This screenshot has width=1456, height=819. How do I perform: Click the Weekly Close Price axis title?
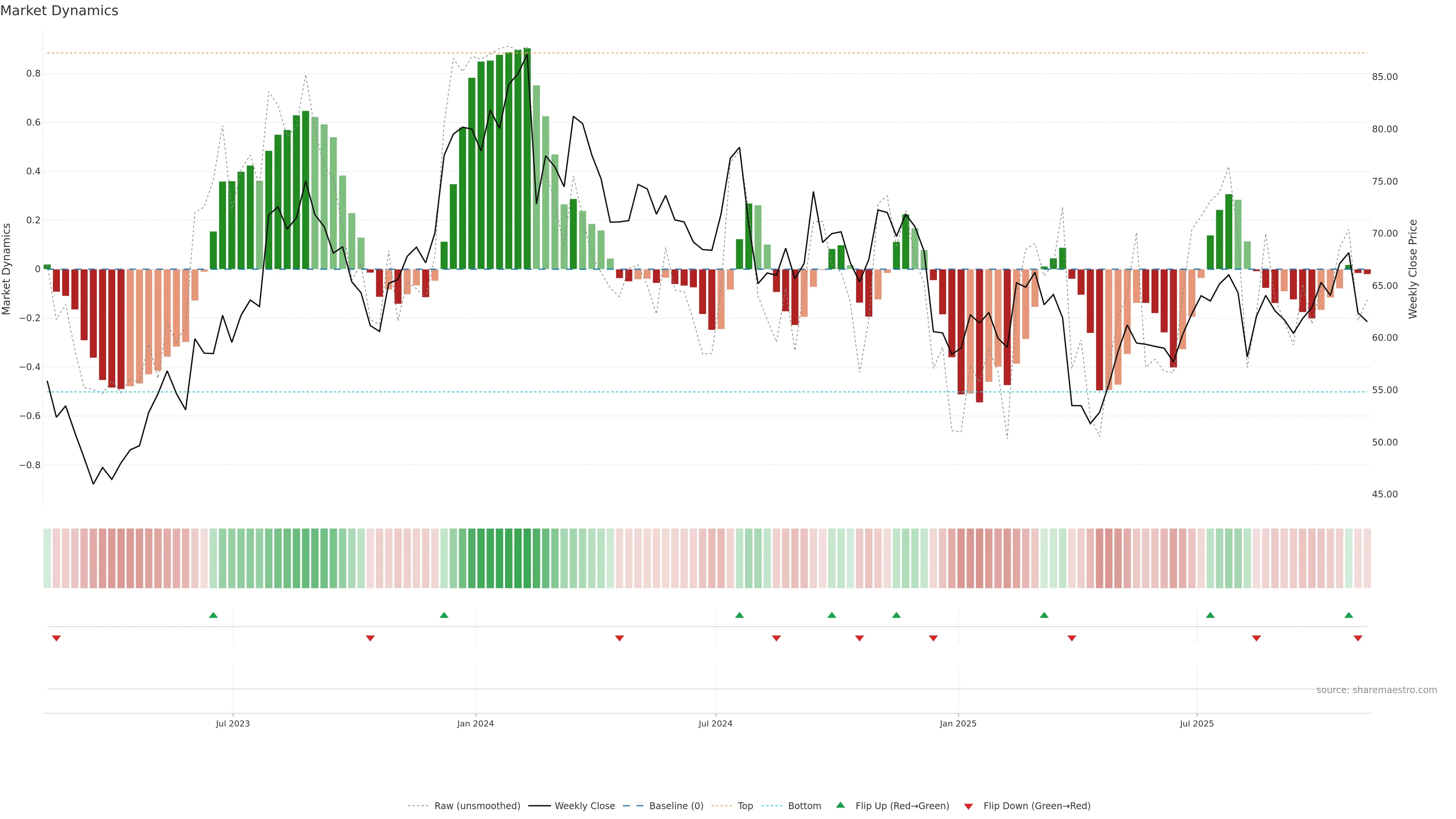(x=1413, y=269)
